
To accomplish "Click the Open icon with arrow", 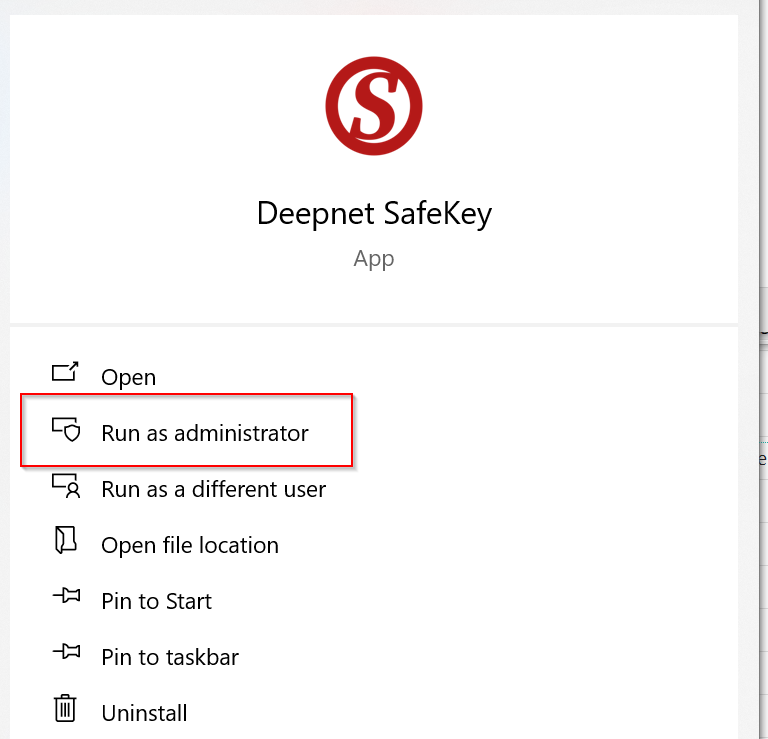I will [x=65, y=373].
